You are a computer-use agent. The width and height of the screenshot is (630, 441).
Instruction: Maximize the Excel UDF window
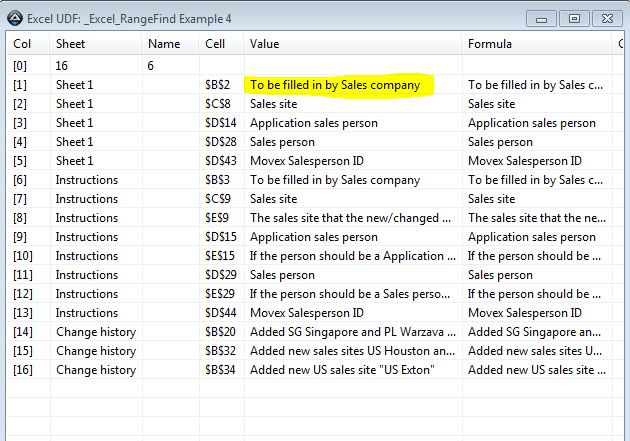coord(574,19)
